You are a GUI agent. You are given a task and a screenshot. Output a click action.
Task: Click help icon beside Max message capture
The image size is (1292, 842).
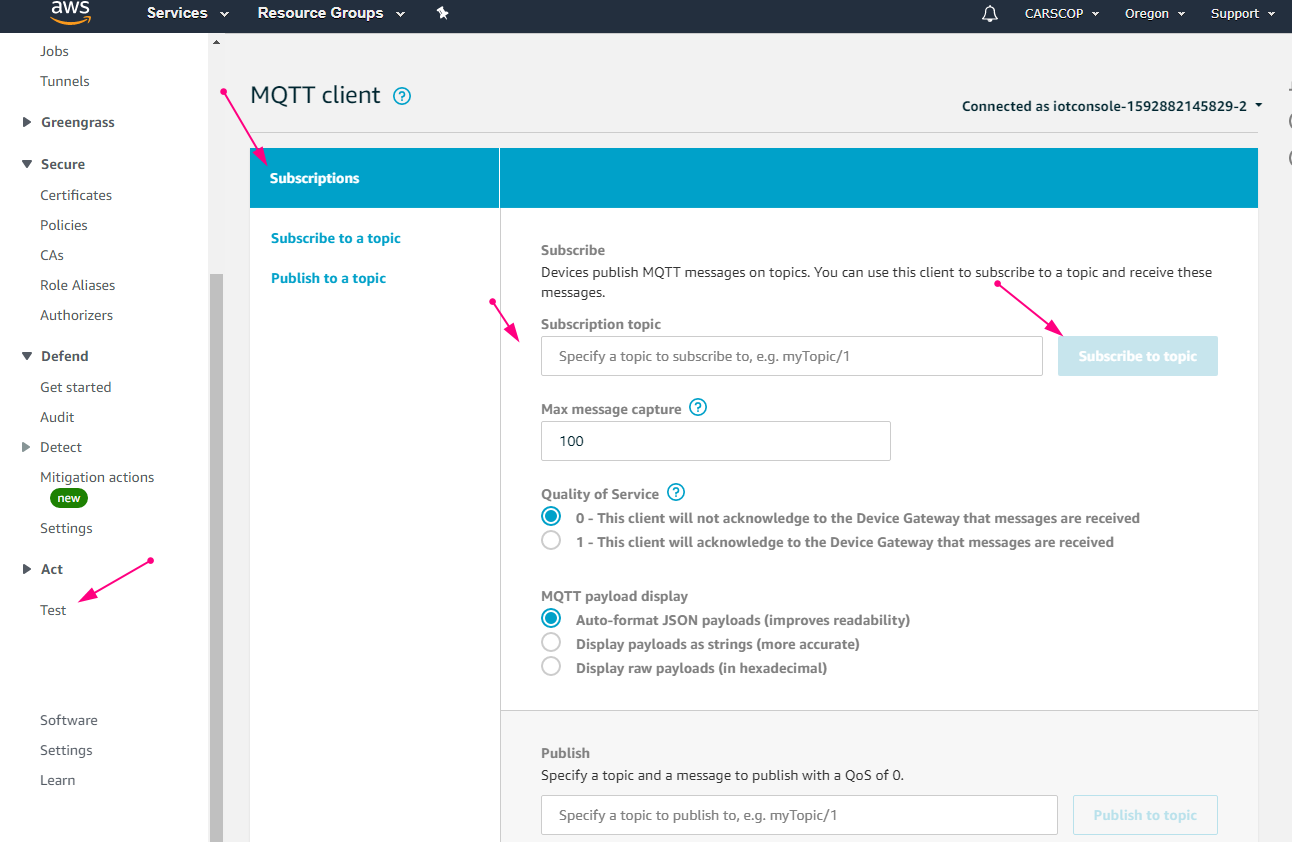(x=698, y=408)
